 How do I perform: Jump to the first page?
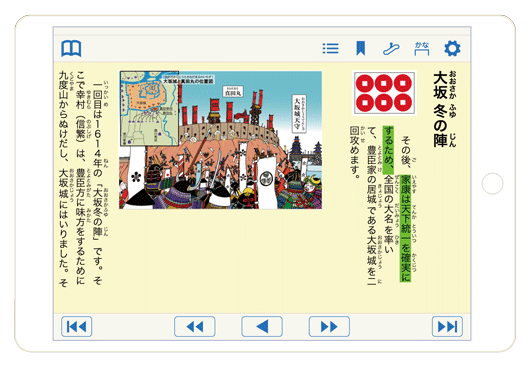77,326
